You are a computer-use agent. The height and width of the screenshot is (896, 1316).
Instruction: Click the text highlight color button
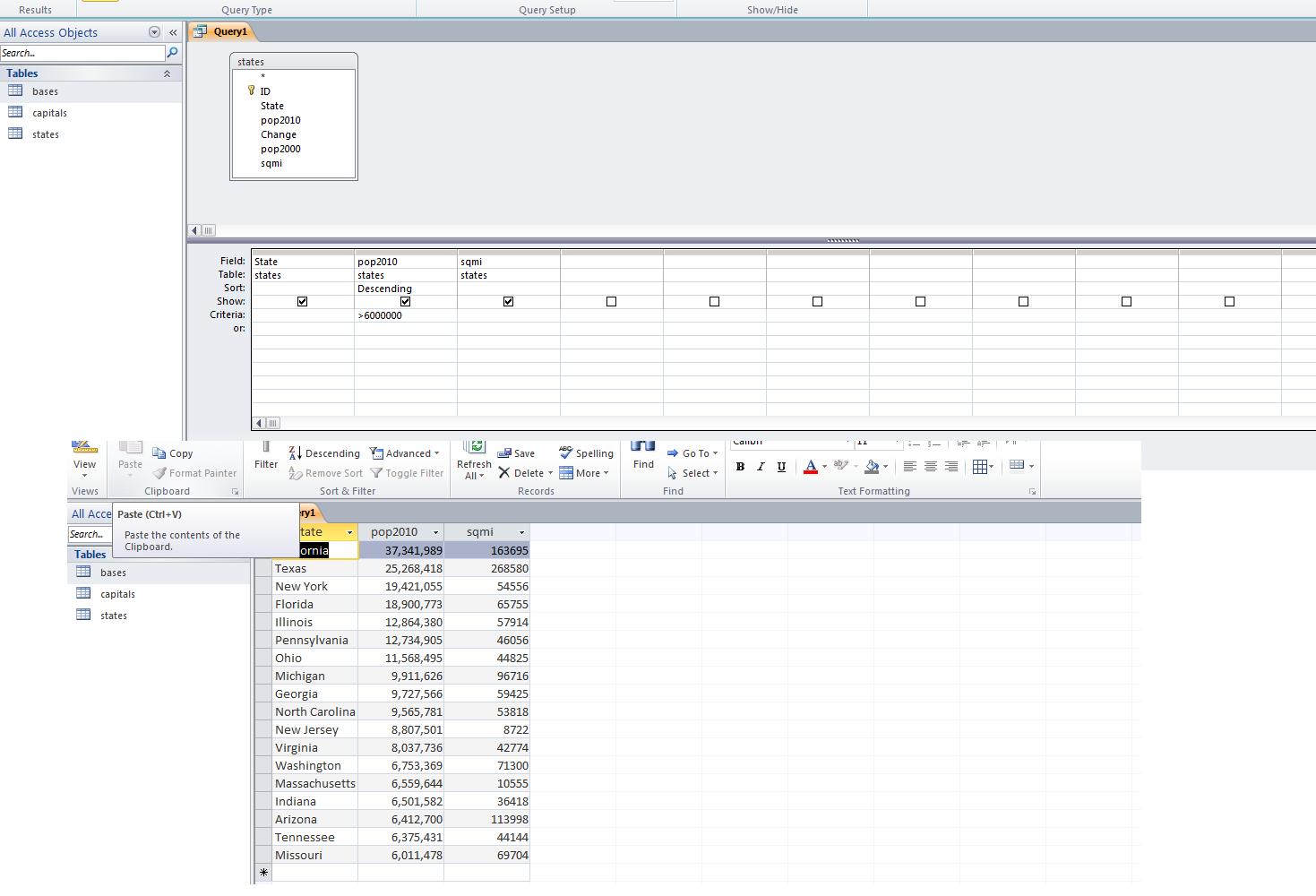pyautogui.click(x=840, y=466)
